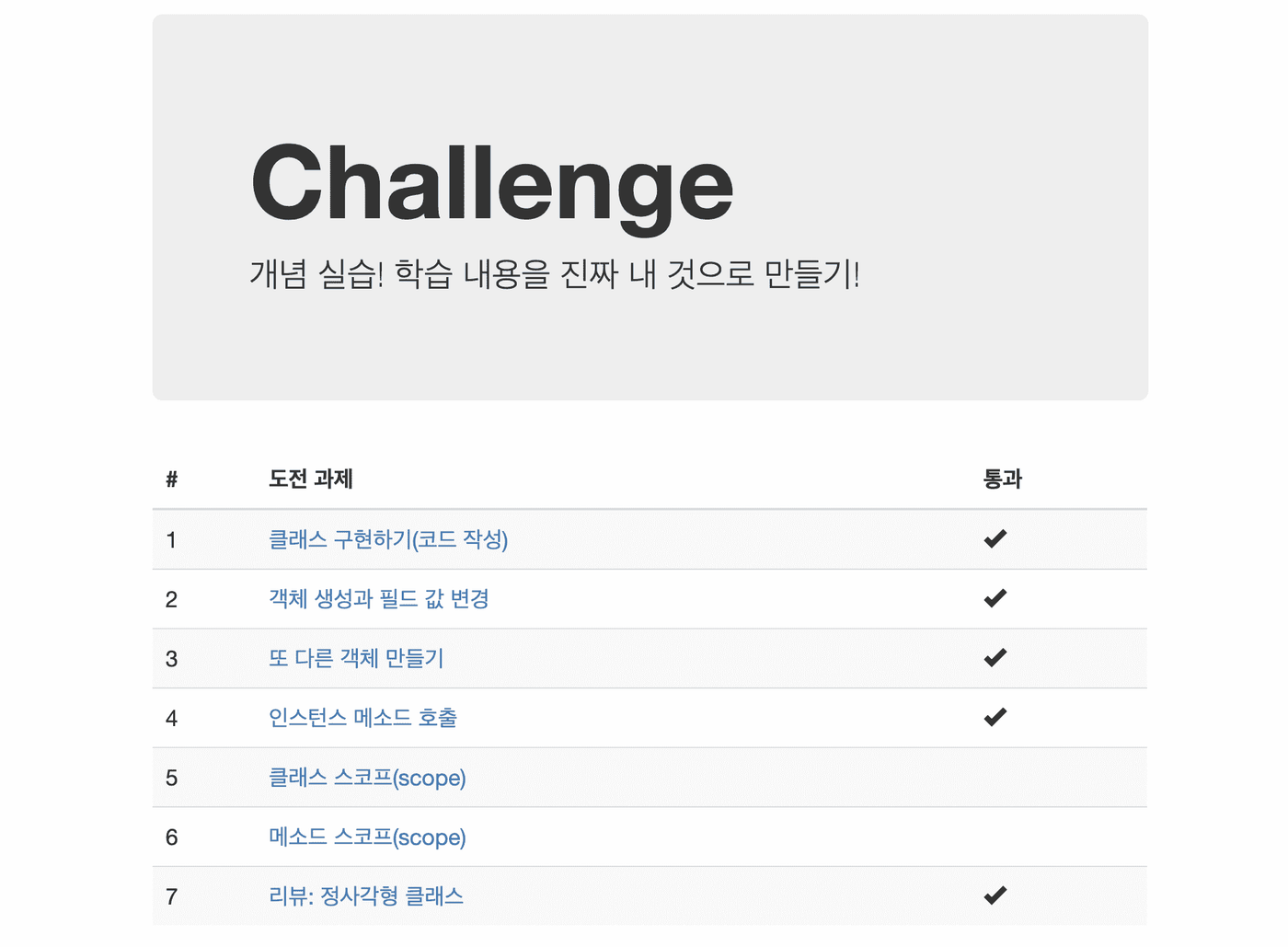Viewport: 1288px width, 947px height.
Task: Open the 메소드 스코프(scope) challenge
Action: click(367, 837)
